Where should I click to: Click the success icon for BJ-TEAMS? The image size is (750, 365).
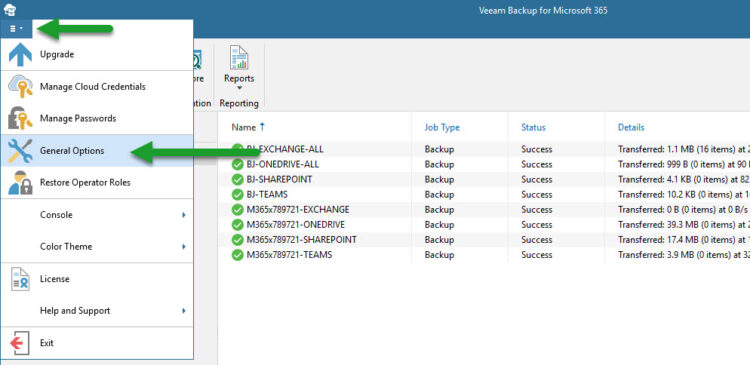point(237,195)
